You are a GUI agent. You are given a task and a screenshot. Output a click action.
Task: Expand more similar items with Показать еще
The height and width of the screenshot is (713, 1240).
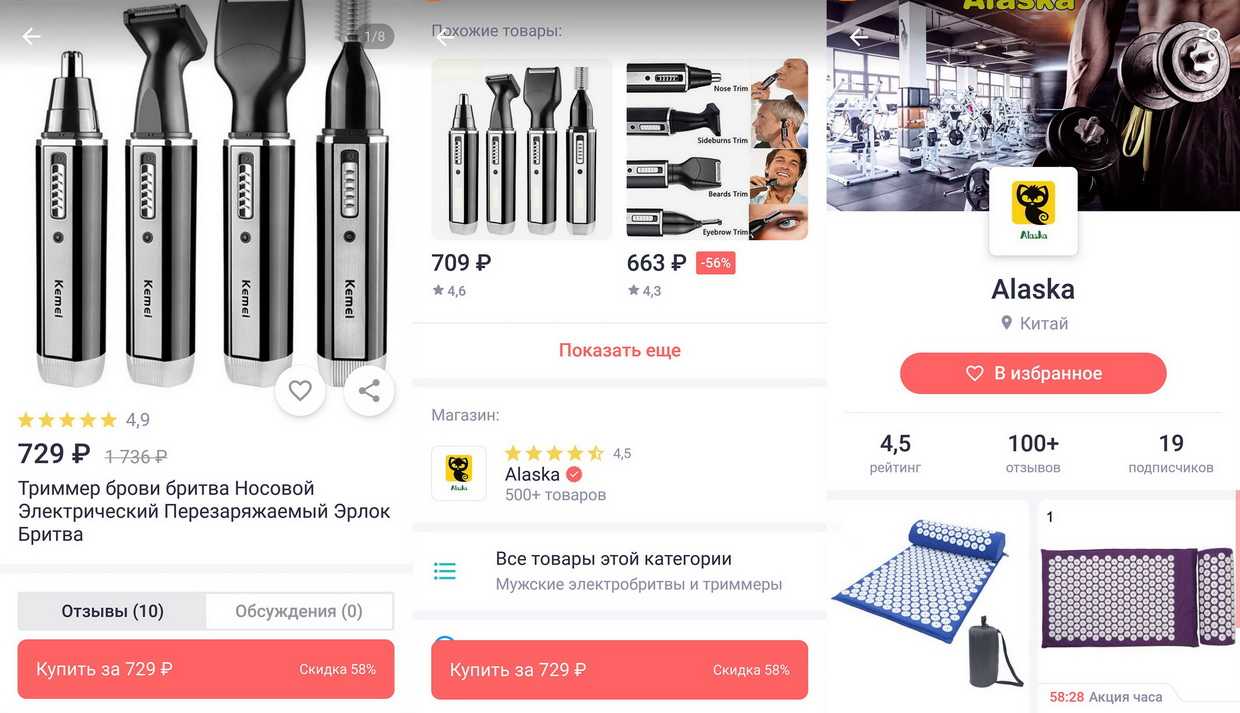click(619, 350)
